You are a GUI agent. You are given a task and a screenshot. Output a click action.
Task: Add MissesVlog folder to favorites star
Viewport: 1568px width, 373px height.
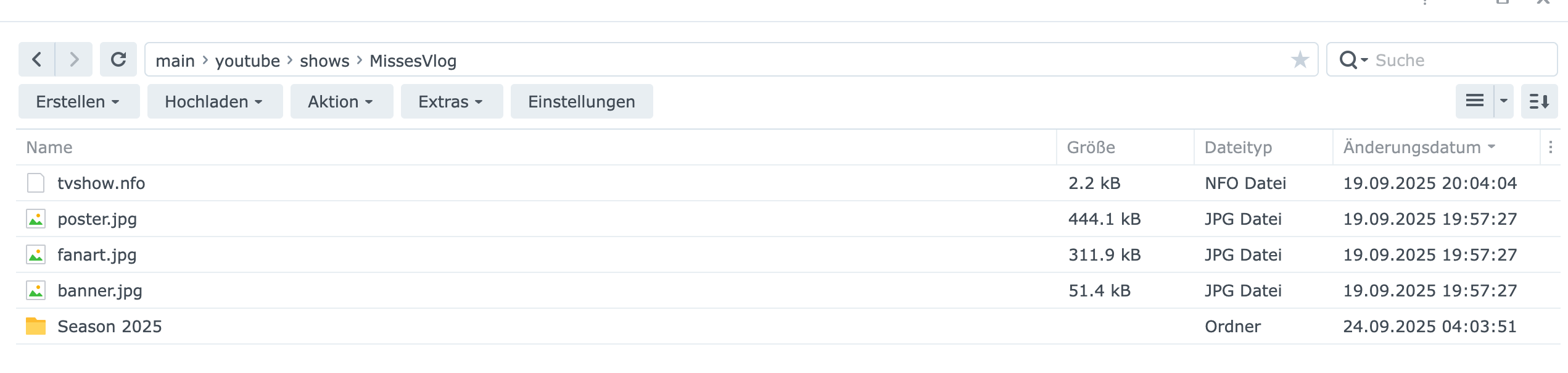pyautogui.click(x=1300, y=60)
